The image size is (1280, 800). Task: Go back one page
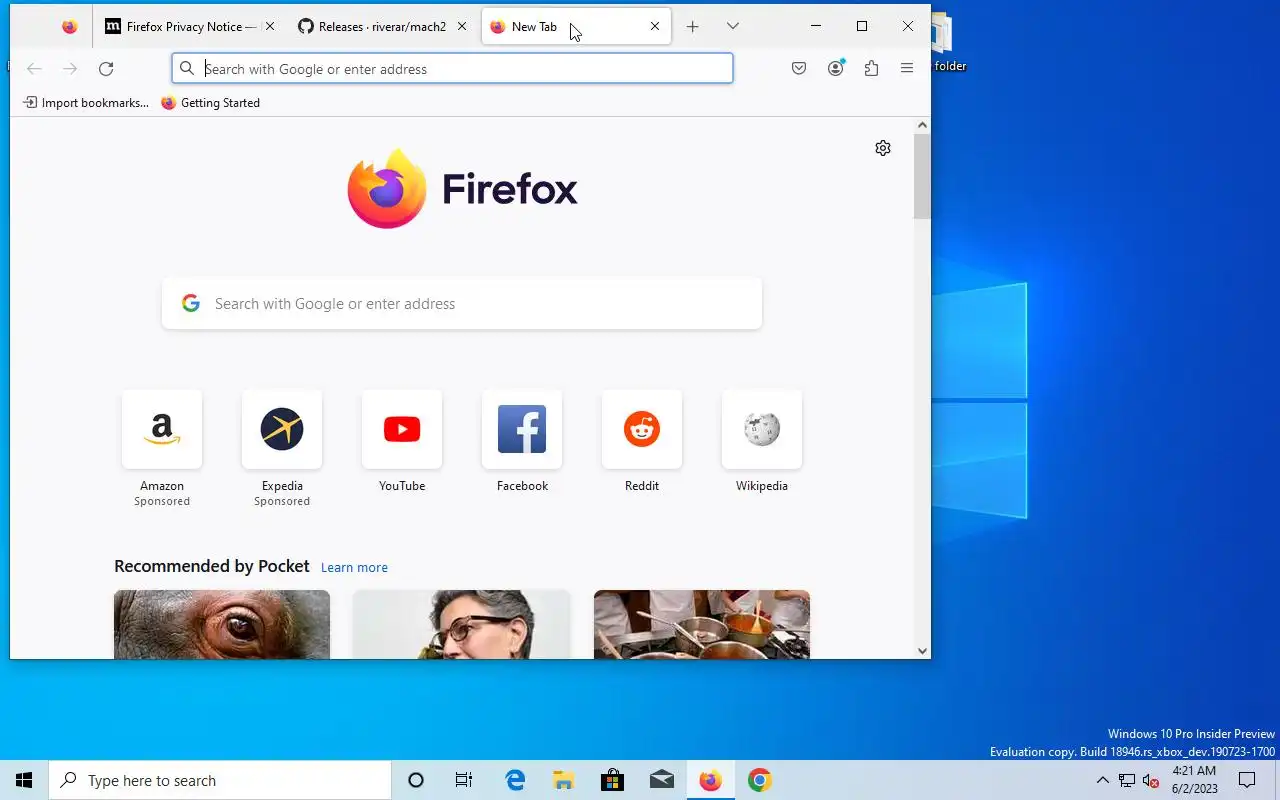(34, 69)
